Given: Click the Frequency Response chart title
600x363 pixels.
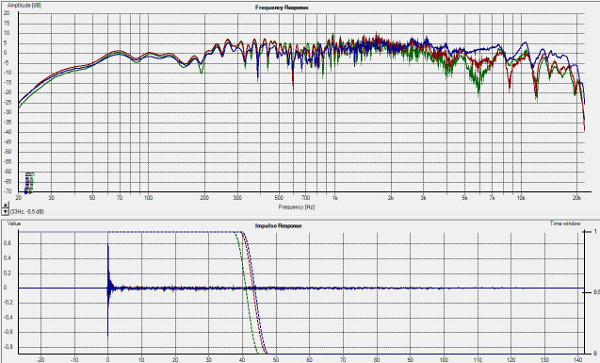Looking at the screenshot, I should (282, 8).
